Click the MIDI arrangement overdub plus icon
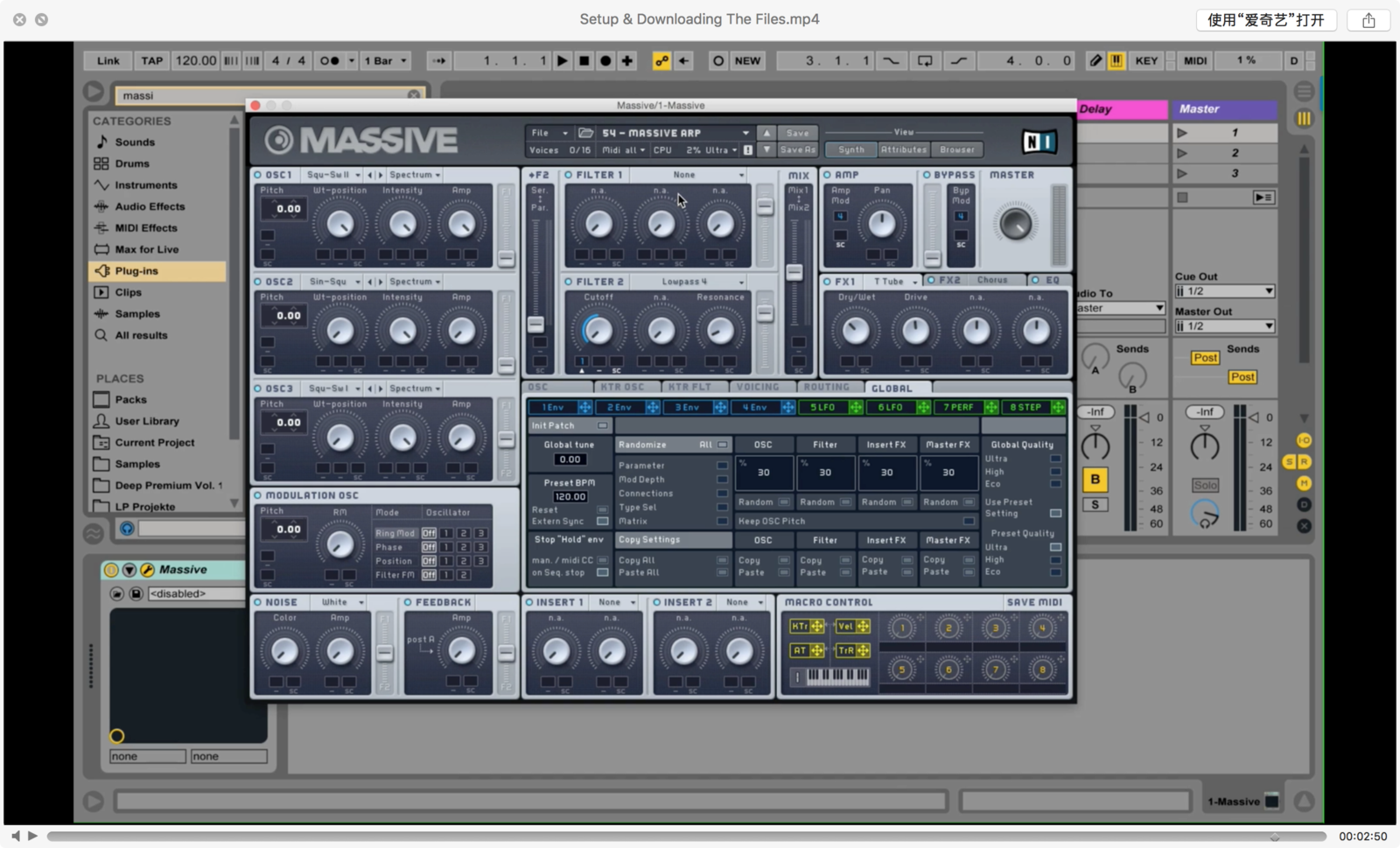The height and width of the screenshot is (848, 1400). (627, 60)
